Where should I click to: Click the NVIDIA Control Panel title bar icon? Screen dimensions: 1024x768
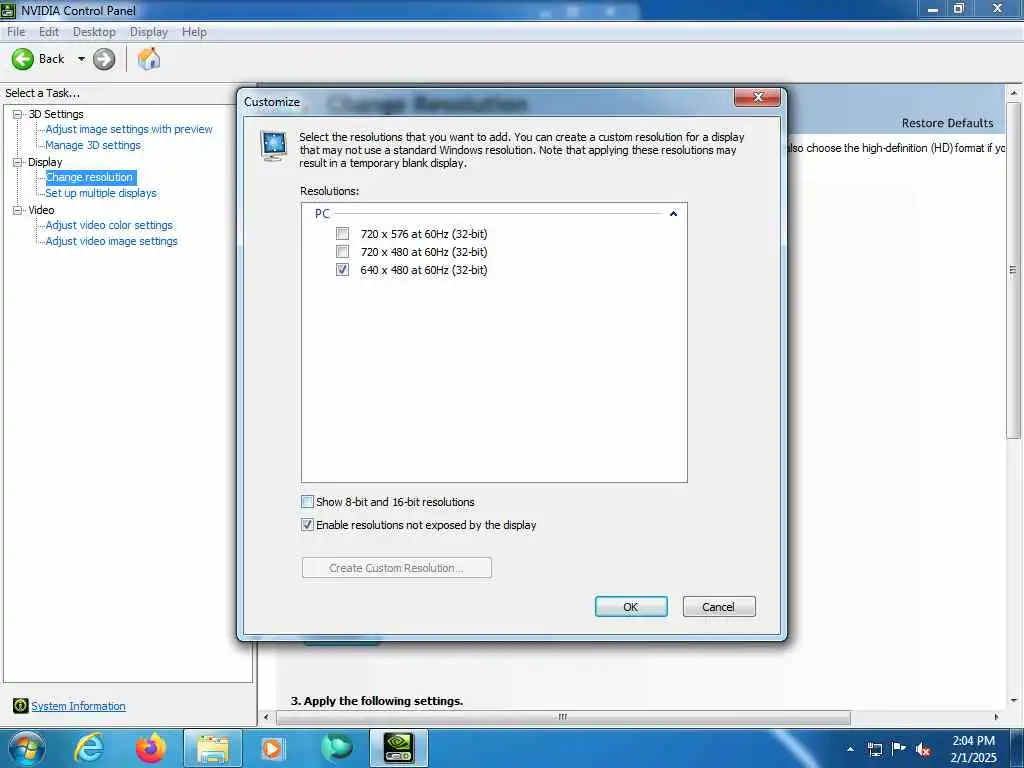click(8, 10)
